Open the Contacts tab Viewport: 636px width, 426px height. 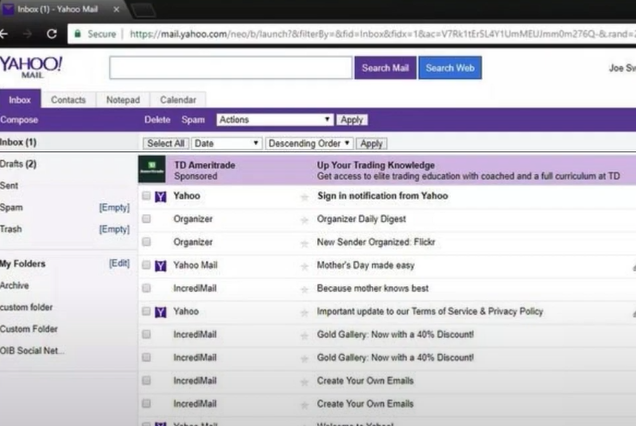68,100
